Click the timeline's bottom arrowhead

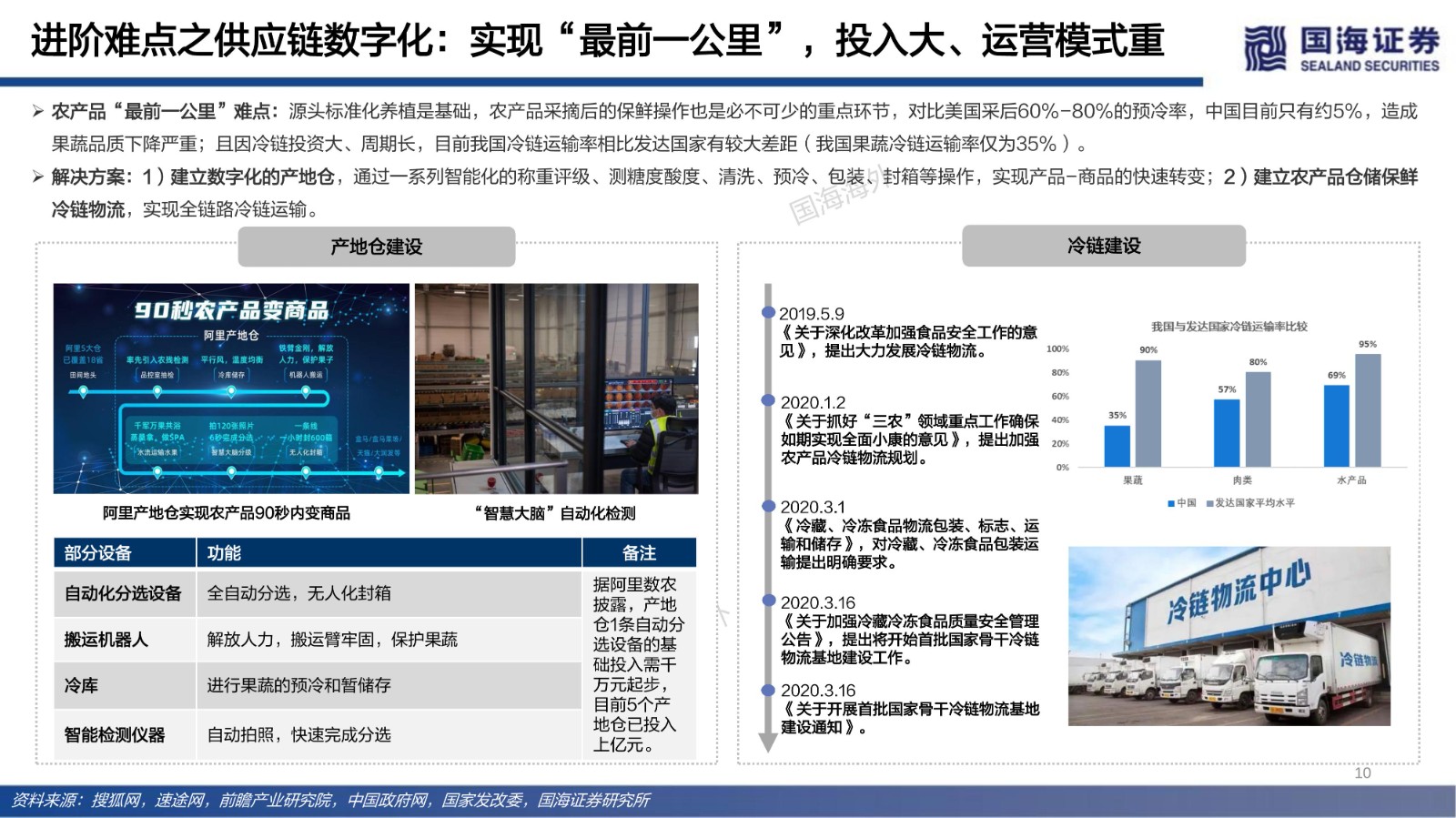(x=768, y=742)
